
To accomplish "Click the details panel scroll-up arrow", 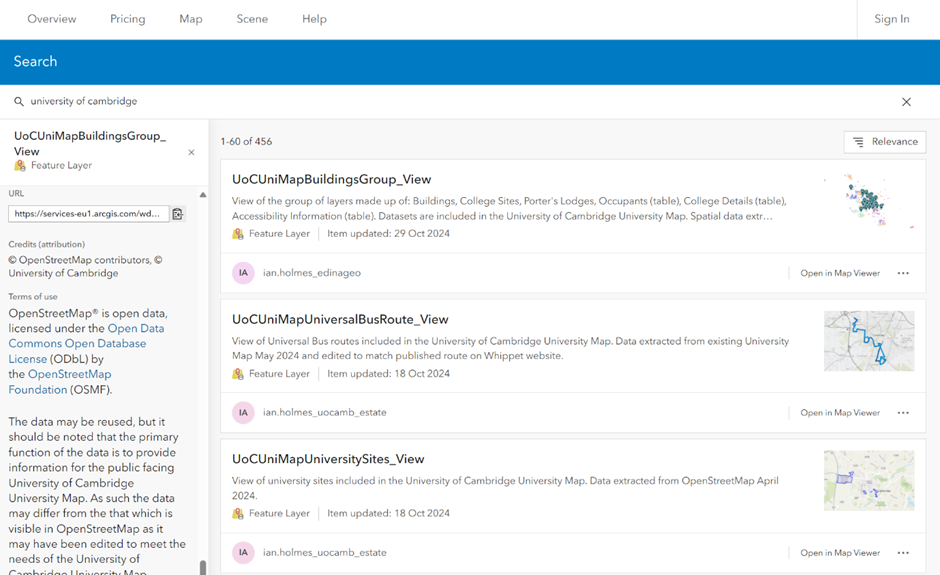I will pyautogui.click(x=203, y=195).
